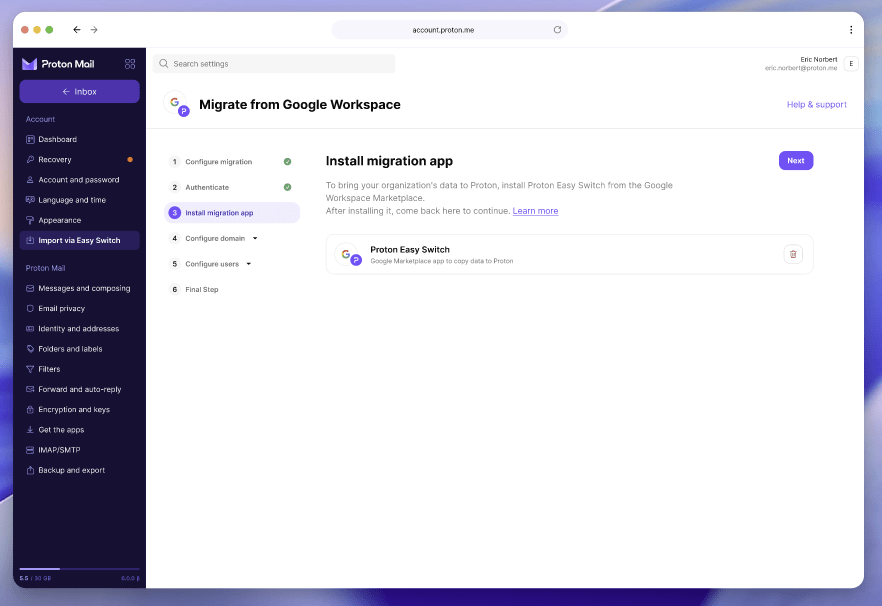This screenshot has width=882, height=606.
Task: Open Forward and auto-reply settings
Action: pos(79,390)
